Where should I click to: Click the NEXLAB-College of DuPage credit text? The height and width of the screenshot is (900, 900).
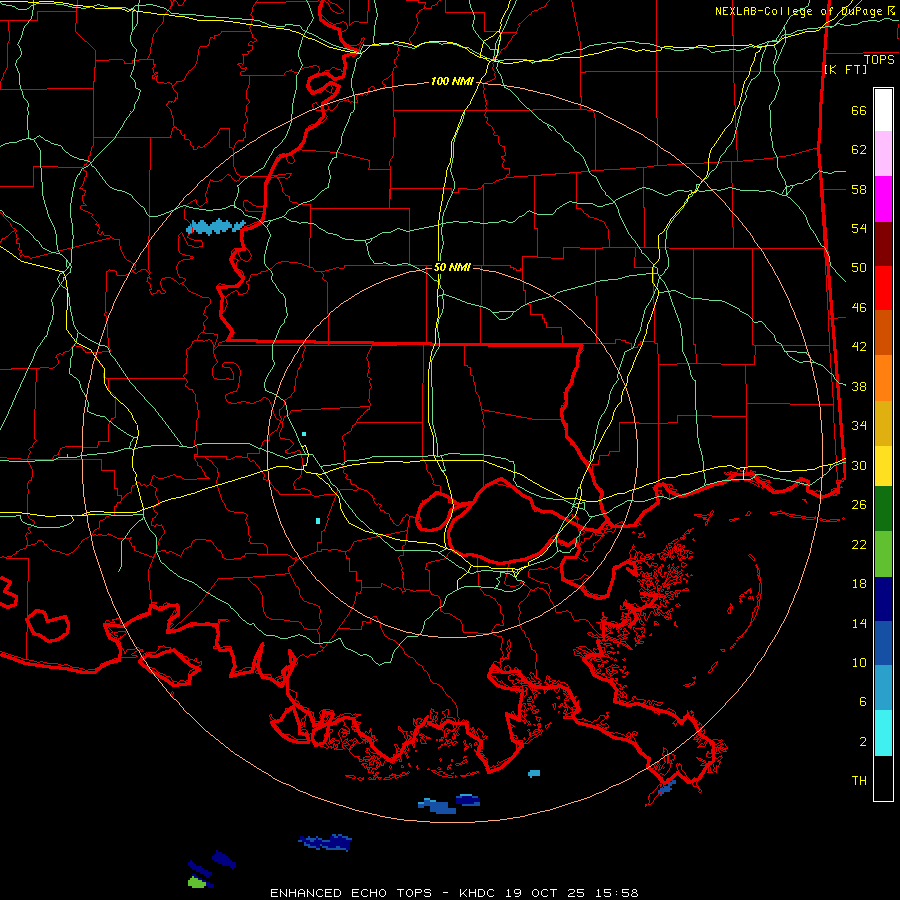click(x=798, y=11)
